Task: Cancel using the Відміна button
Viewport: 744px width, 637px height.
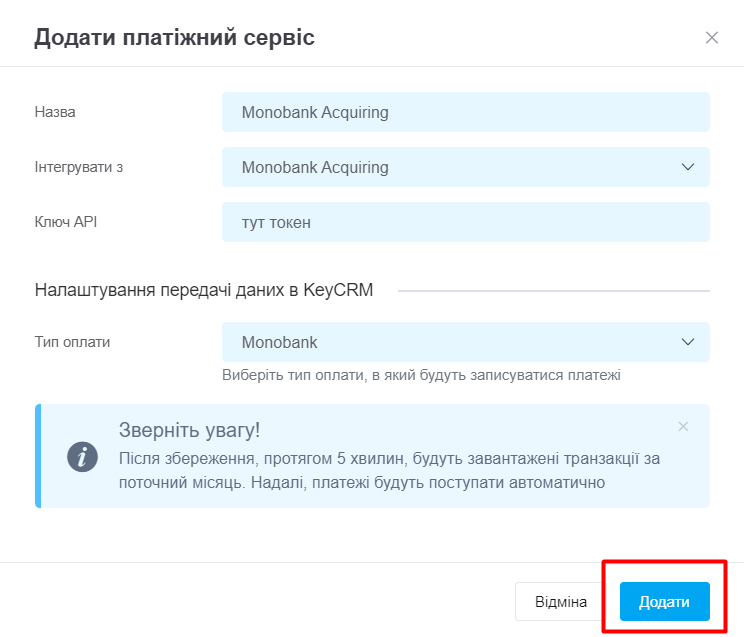Action: coord(560,601)
